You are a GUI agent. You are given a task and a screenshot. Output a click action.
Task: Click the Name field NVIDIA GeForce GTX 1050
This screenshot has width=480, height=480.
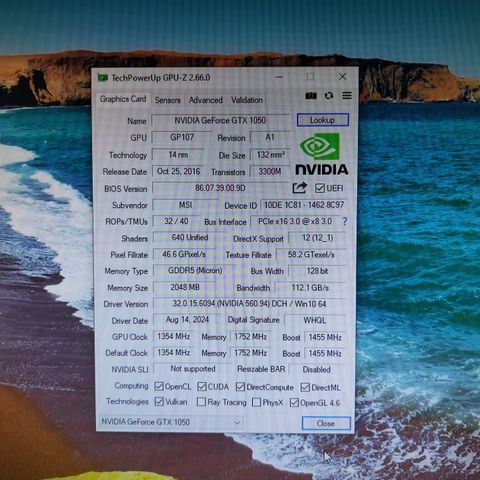220,120
